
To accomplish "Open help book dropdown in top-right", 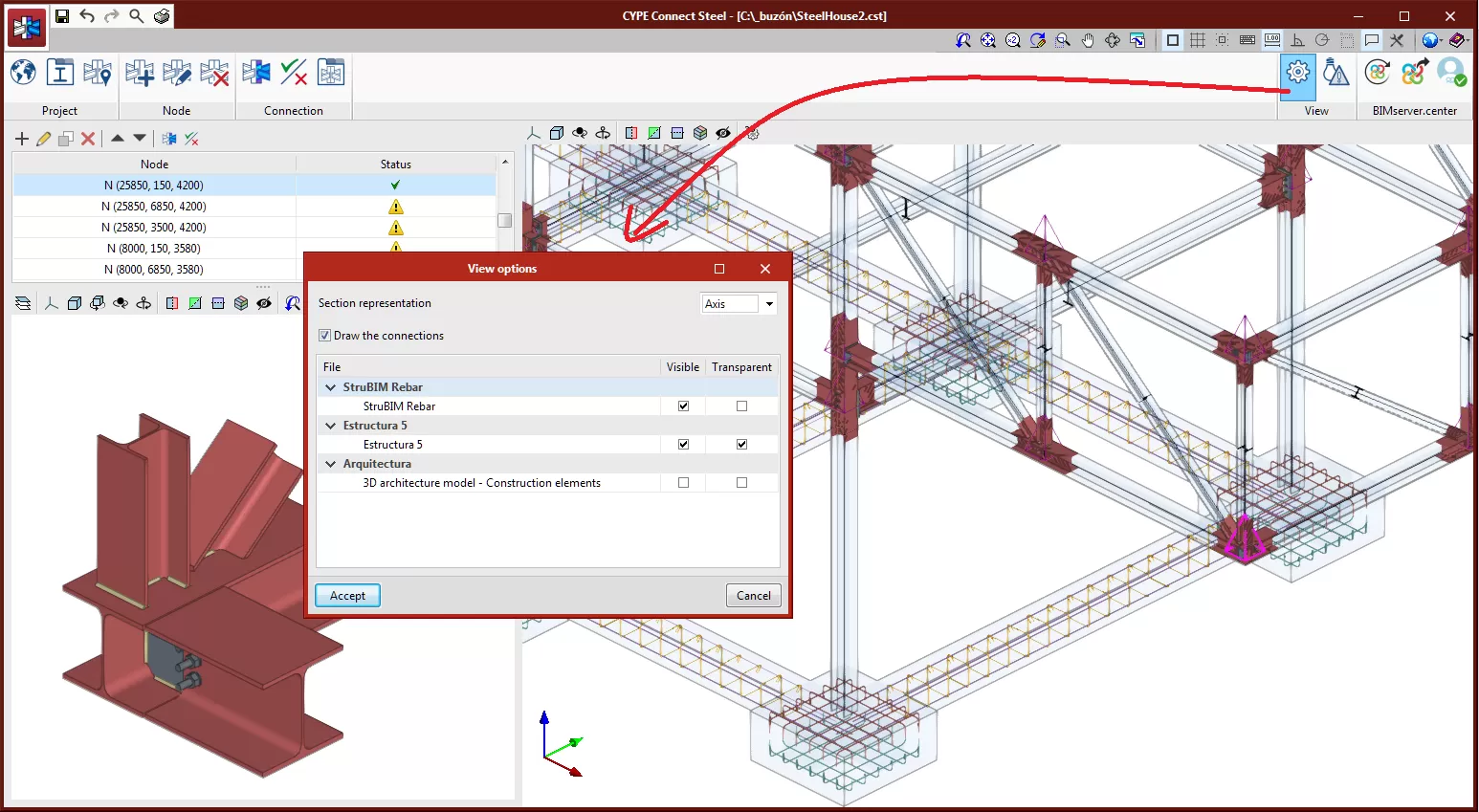I will tap(1458, 40).
